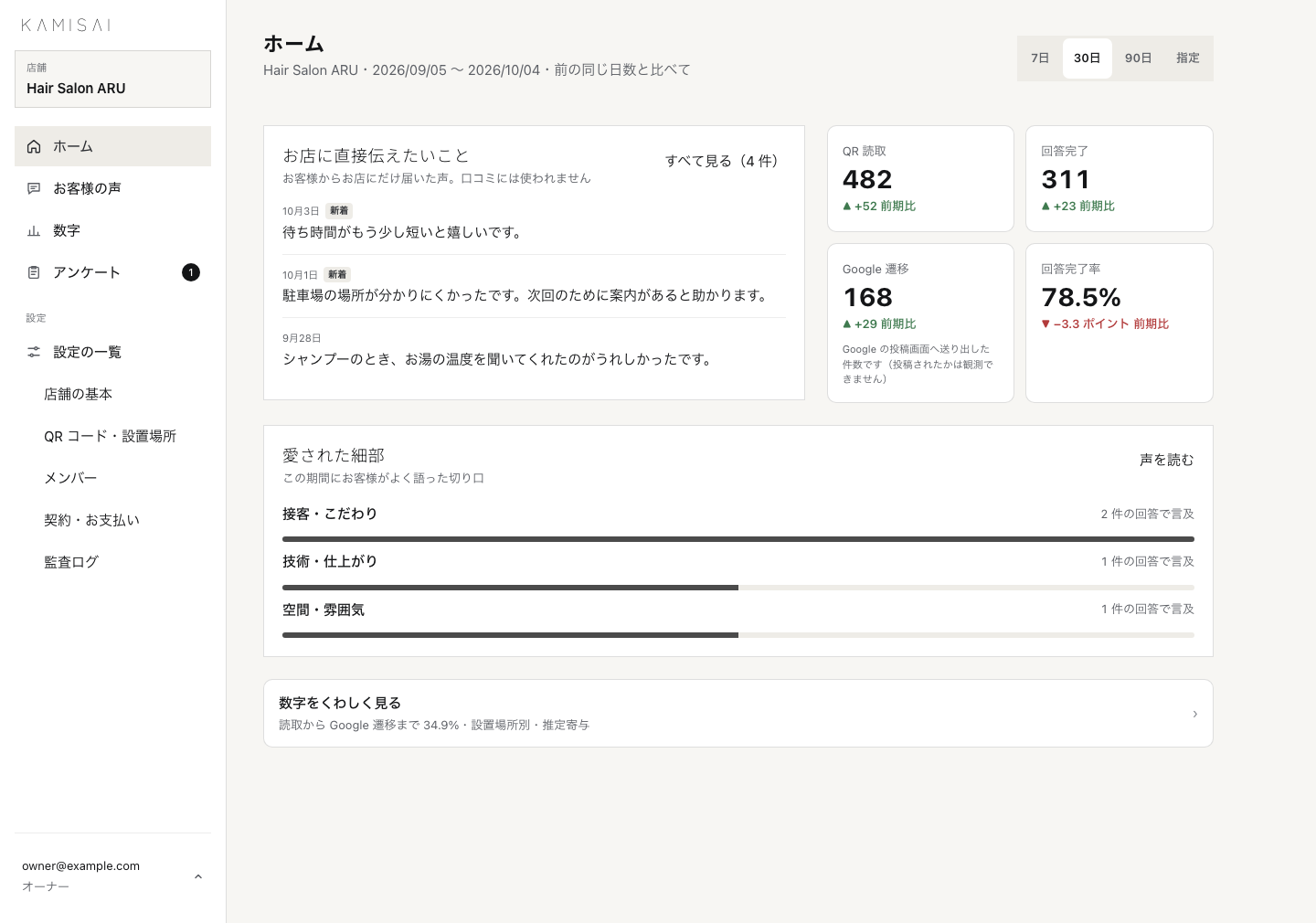Click the 声を読む link
Screen dimensions: 1316x923
1167,460
